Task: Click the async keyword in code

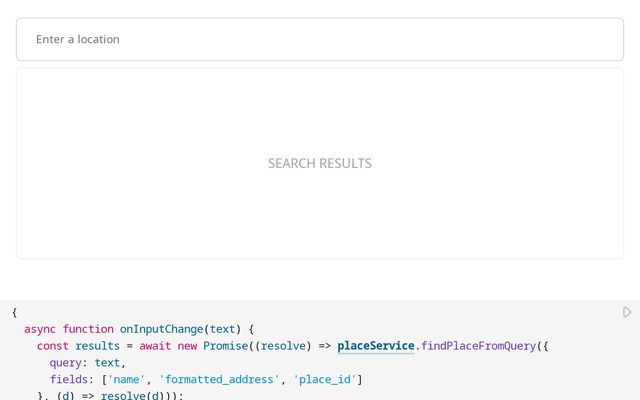Action: 40,329
